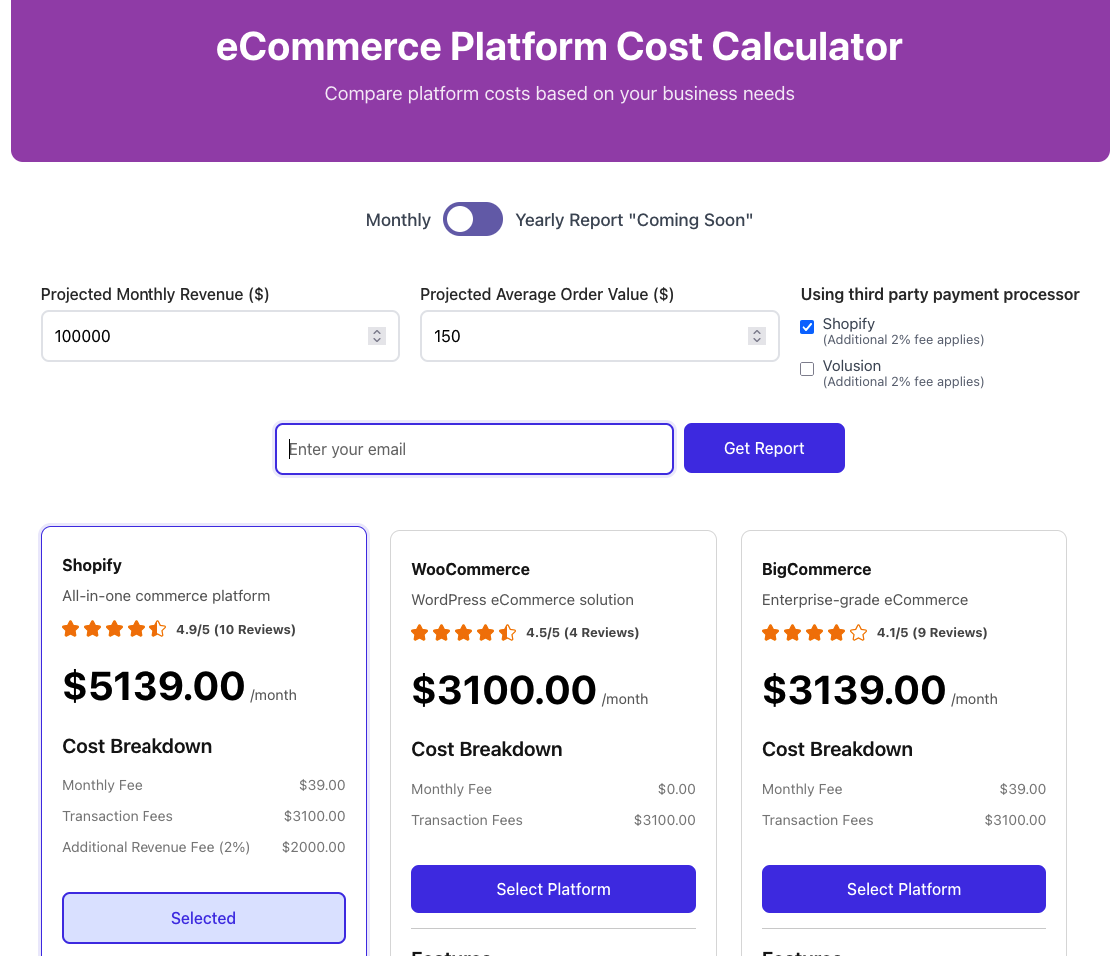Uncheck the Shopify payment processor checkbox
The height and width of the screenshot is (956, 1118).
807,326
